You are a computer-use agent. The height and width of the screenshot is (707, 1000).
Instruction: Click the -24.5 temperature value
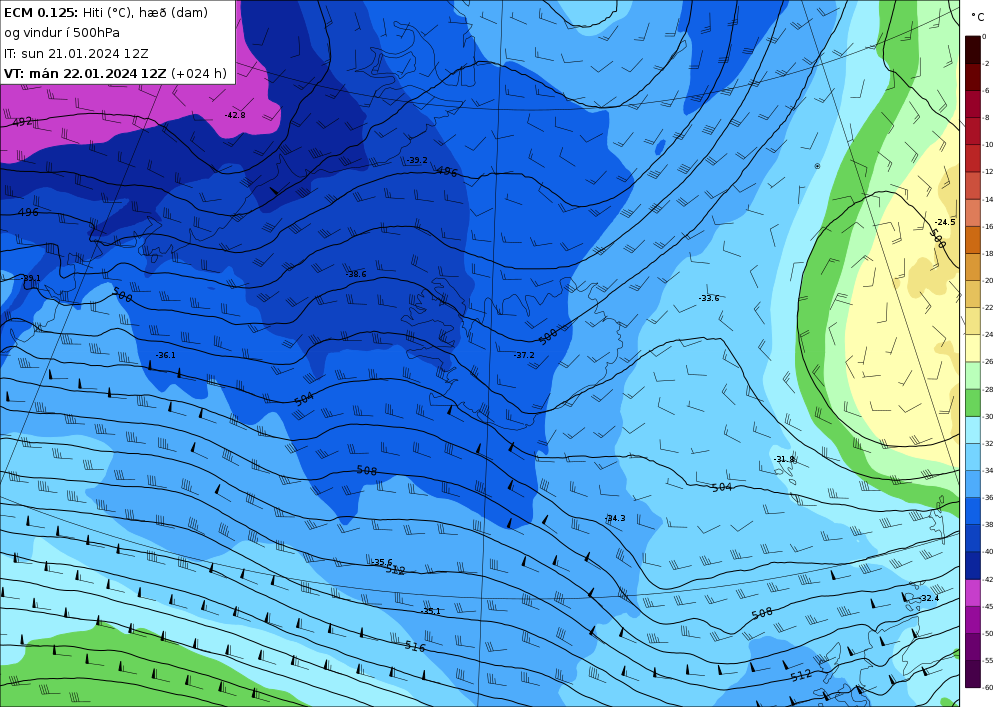click(x=945, y=222)
